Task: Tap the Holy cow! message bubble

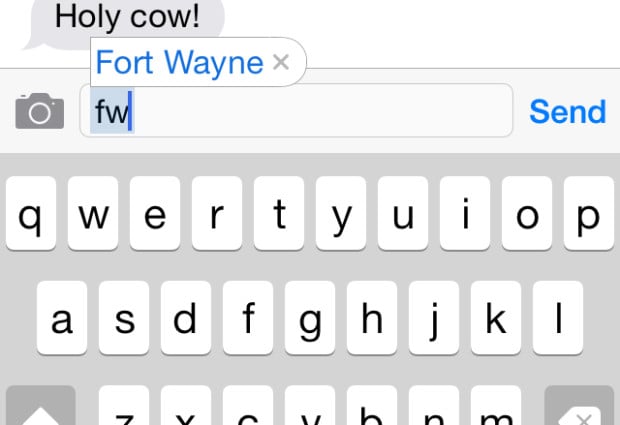Action: pos(125,20)
